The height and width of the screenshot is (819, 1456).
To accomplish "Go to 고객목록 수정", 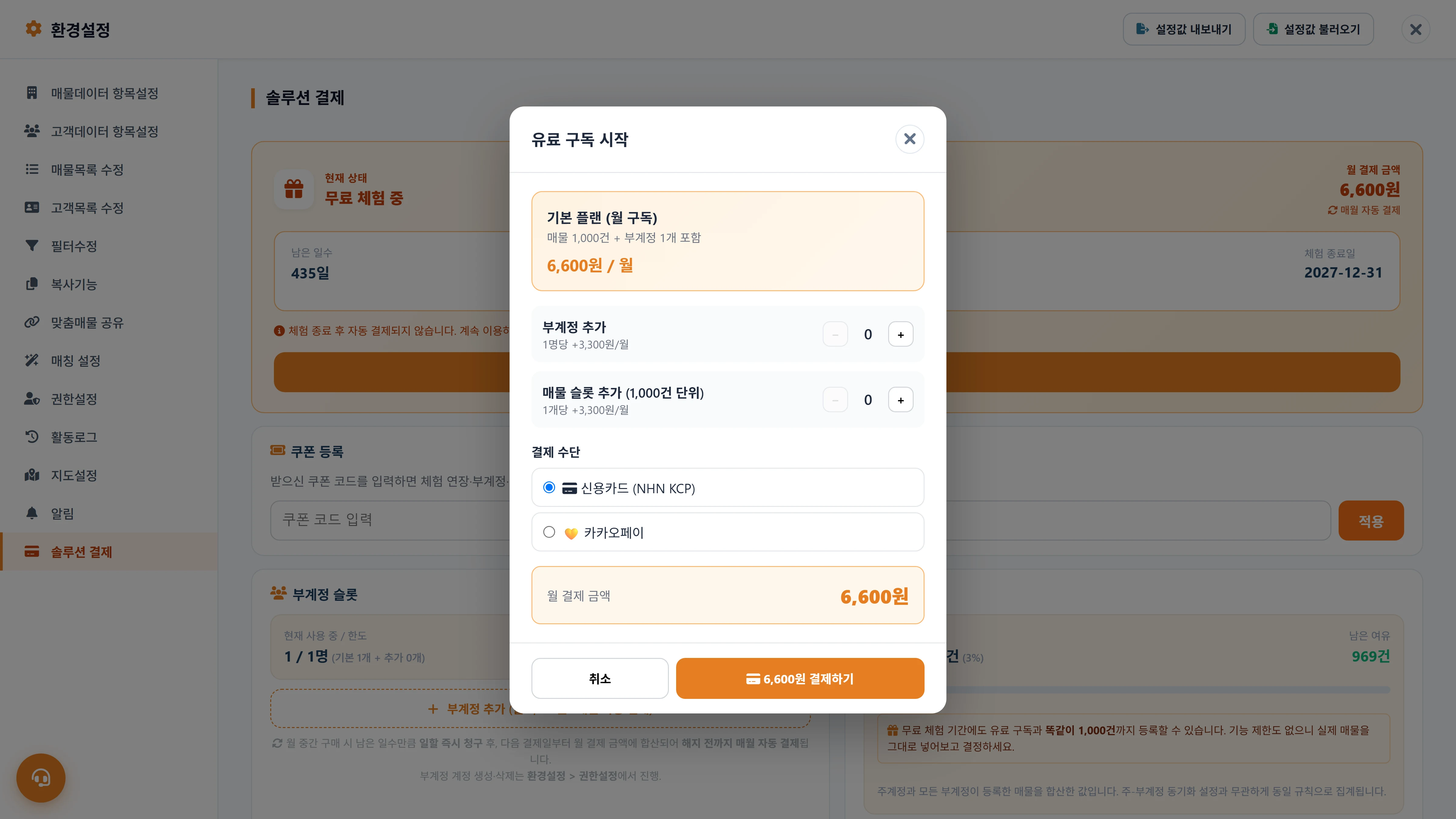I will point(109,207).
